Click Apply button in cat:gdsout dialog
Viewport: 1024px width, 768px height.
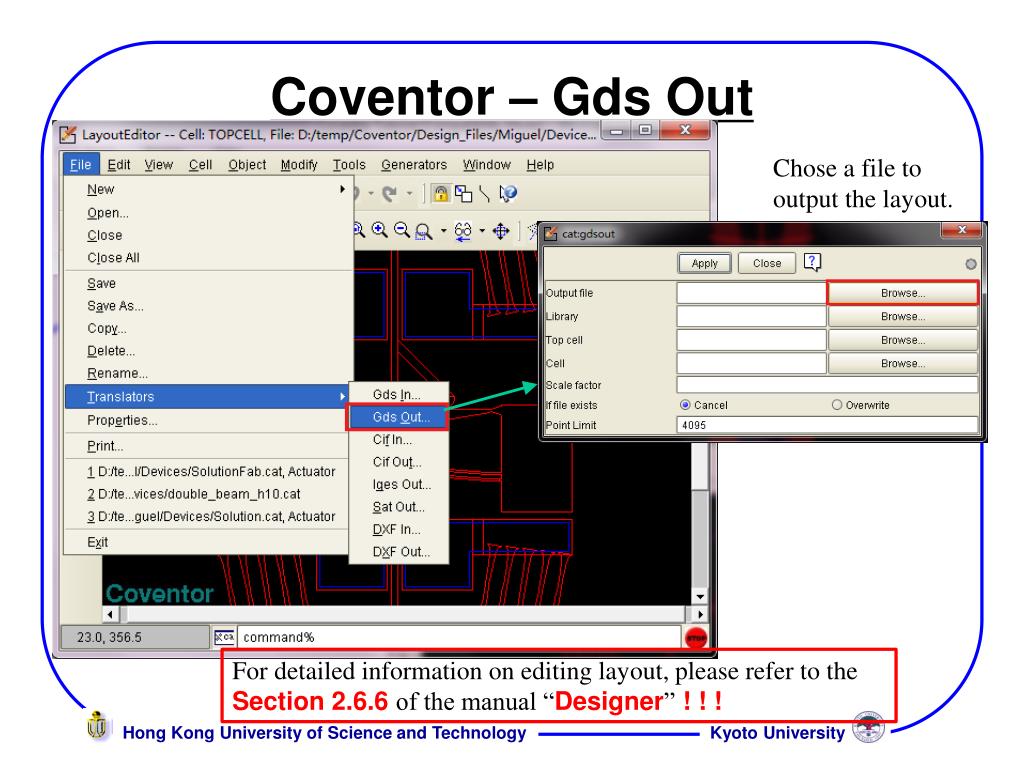705,263
